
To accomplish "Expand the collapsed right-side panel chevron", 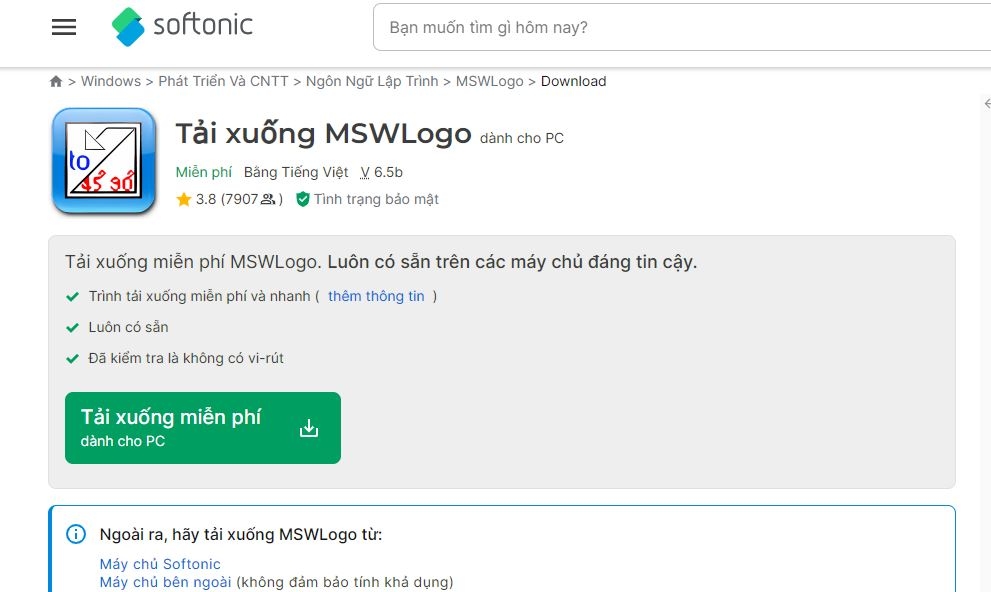I will click(x=987, y=103).
